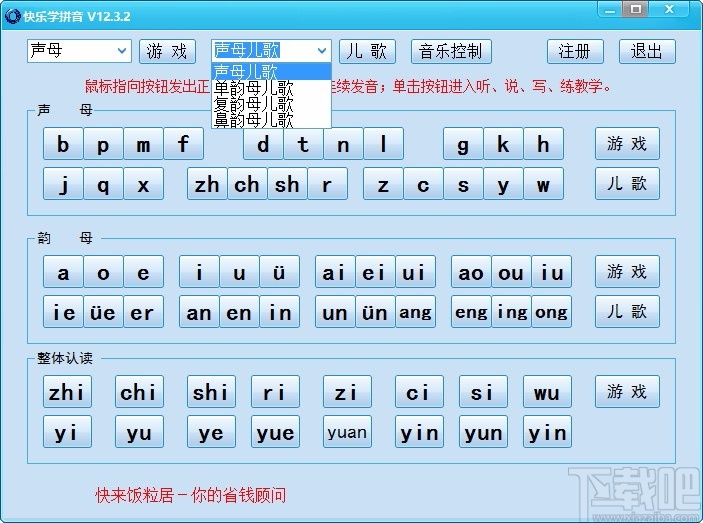Click the ang final button

click(x=416, y=311)
